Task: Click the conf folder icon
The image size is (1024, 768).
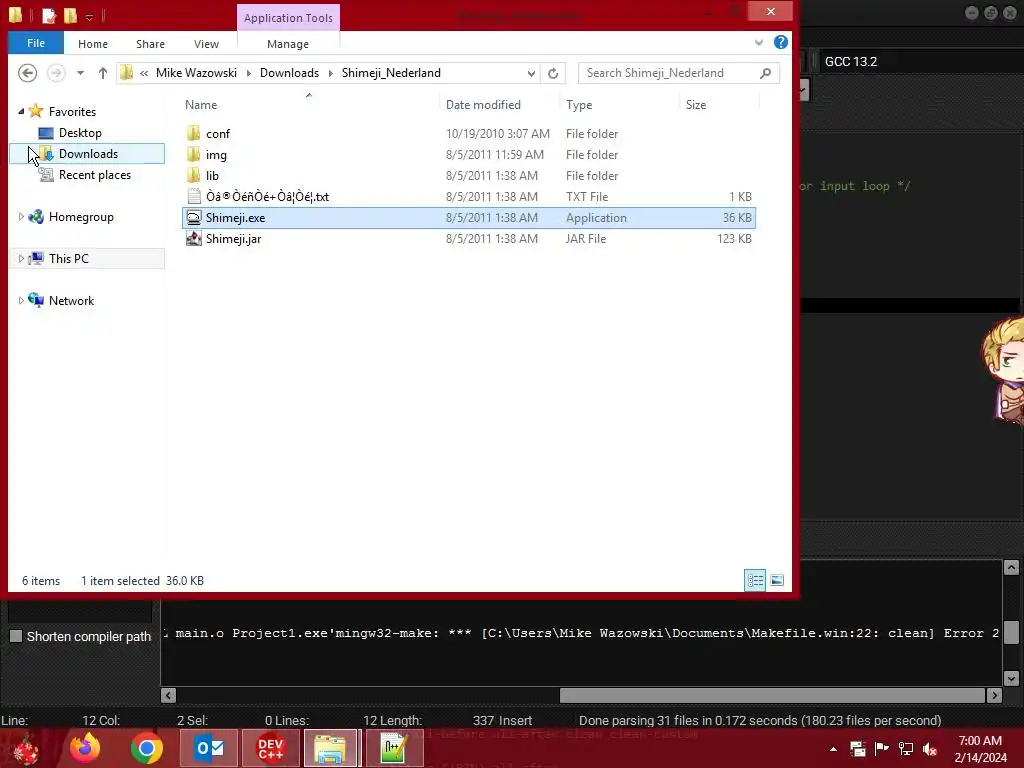Action: (x=193, y=133)
